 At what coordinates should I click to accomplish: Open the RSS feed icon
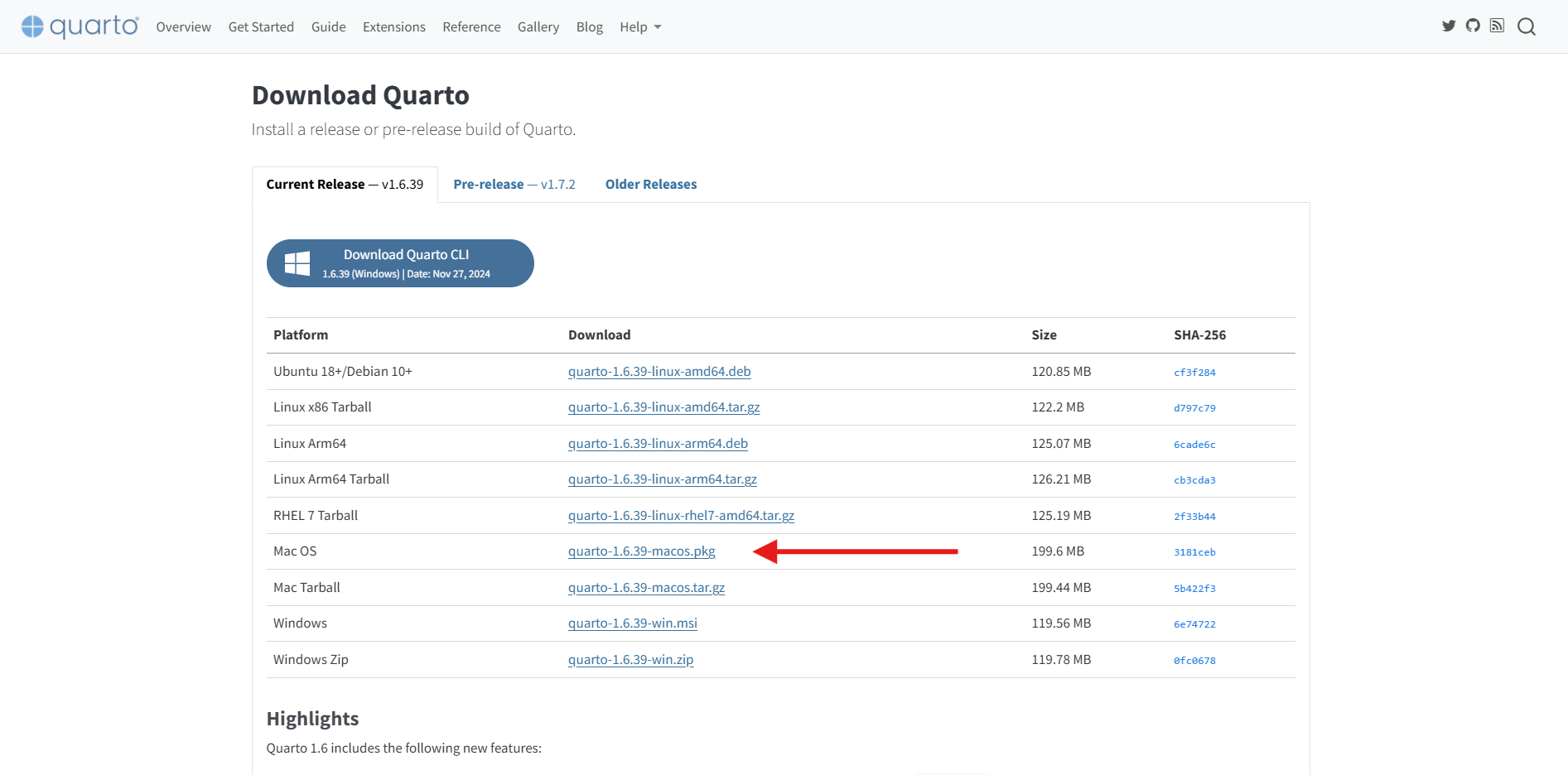pyautogui.click(x=1497, y=26)
